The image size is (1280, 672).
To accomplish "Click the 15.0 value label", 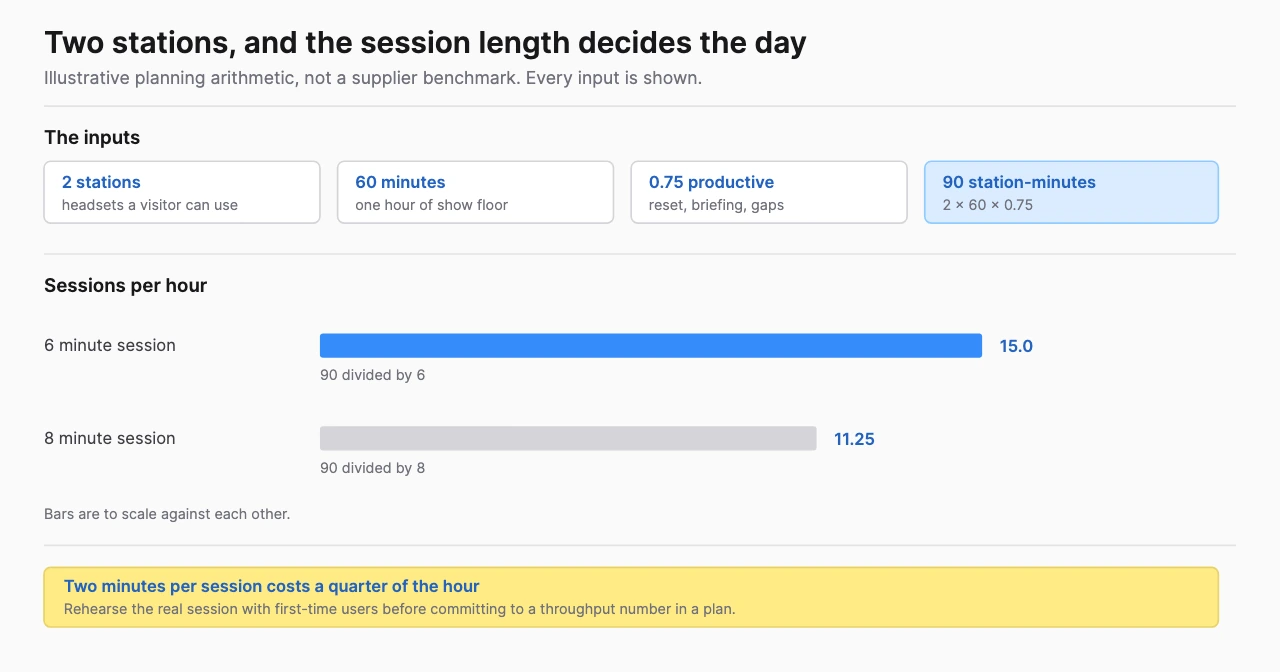I will [1016, 346].
